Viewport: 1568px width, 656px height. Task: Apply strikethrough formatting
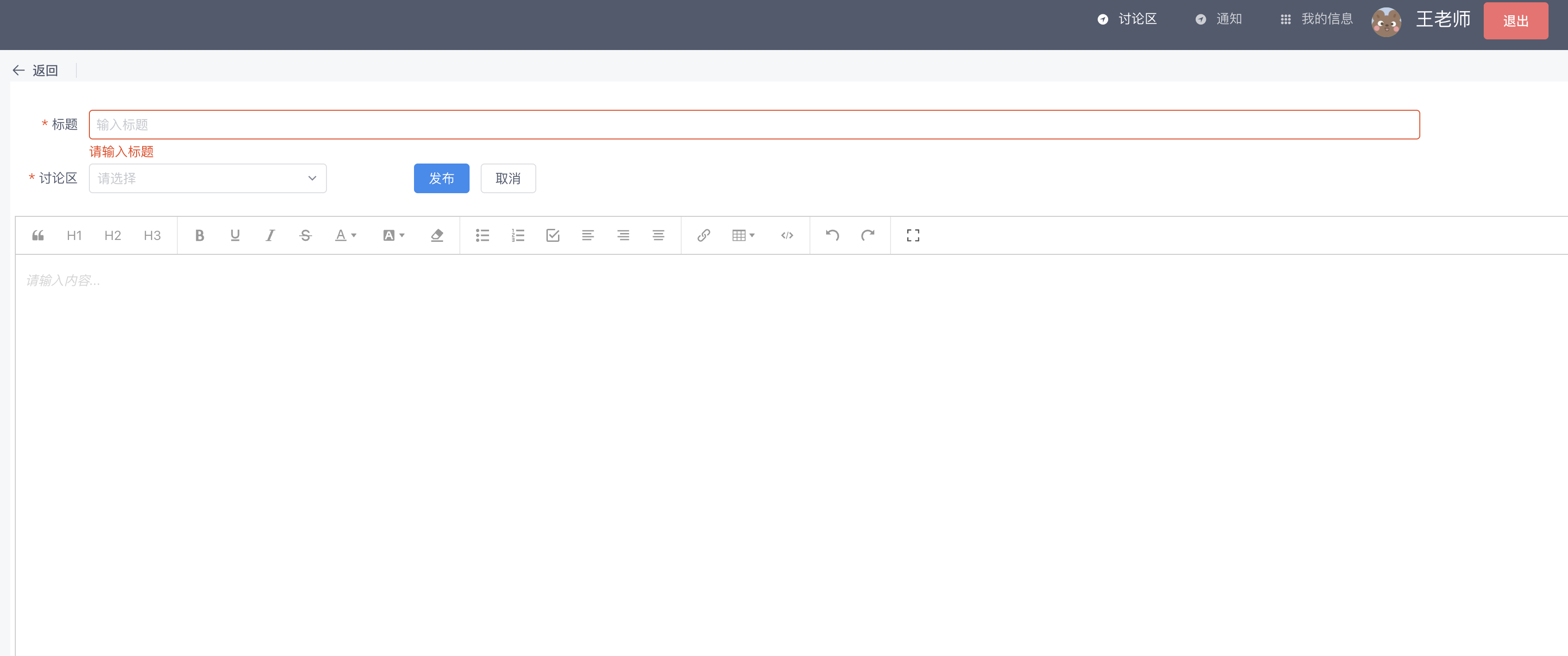tap(306, 235)
